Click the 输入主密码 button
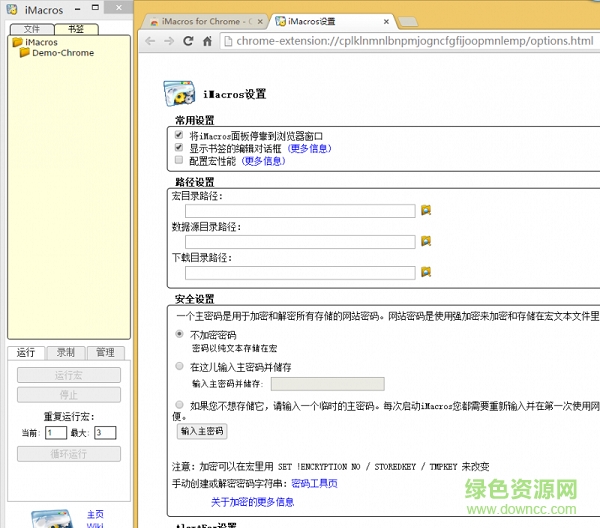The image size is (600, 528). pos(202,431)
